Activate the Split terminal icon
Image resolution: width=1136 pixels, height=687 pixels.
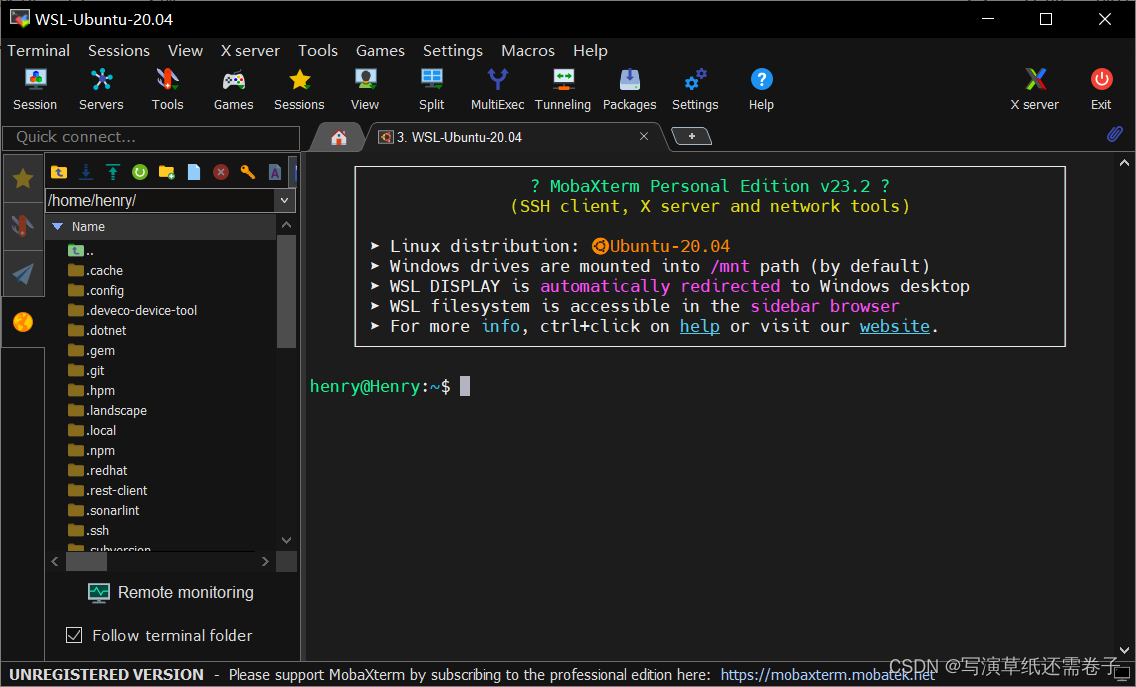click(x=432, y=90)
